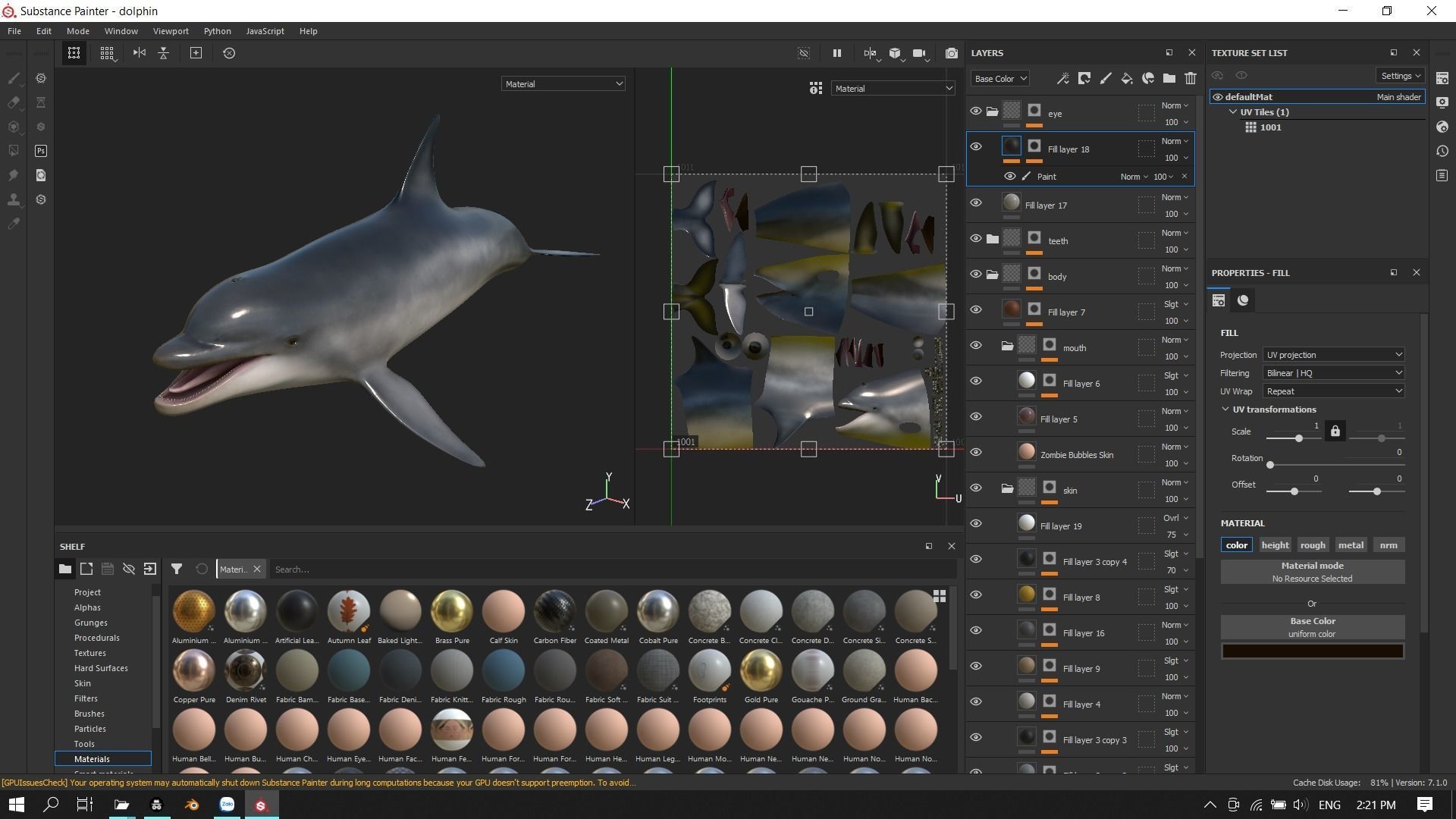Toggle the rough material channel button
Viewport: 1456px width, 819px height.
pyautogui.click(x=1313, y=544)
